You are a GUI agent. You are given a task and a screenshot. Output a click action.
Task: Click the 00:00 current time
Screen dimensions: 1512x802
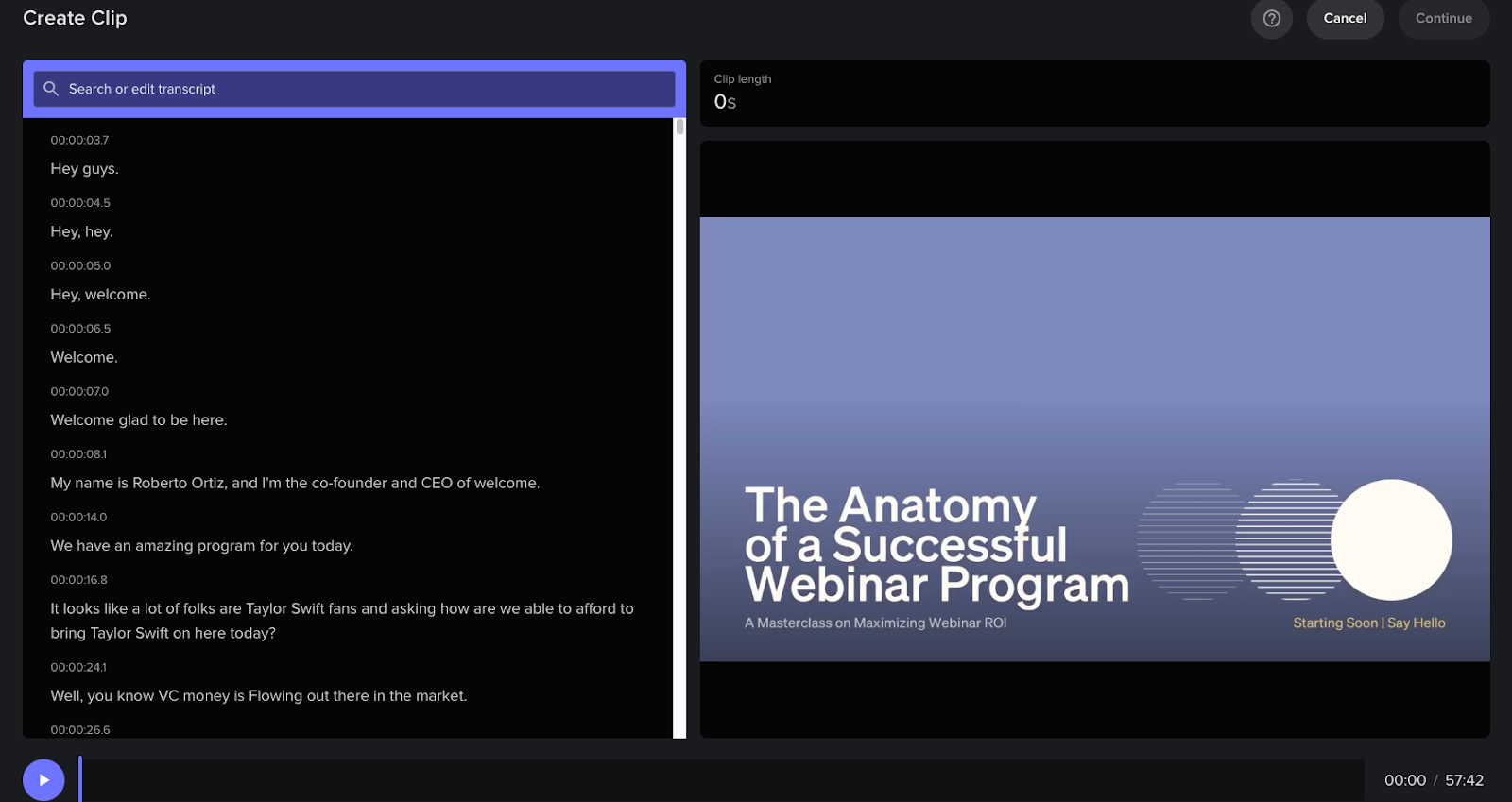pyautogui.click(x=1405, y=780)
